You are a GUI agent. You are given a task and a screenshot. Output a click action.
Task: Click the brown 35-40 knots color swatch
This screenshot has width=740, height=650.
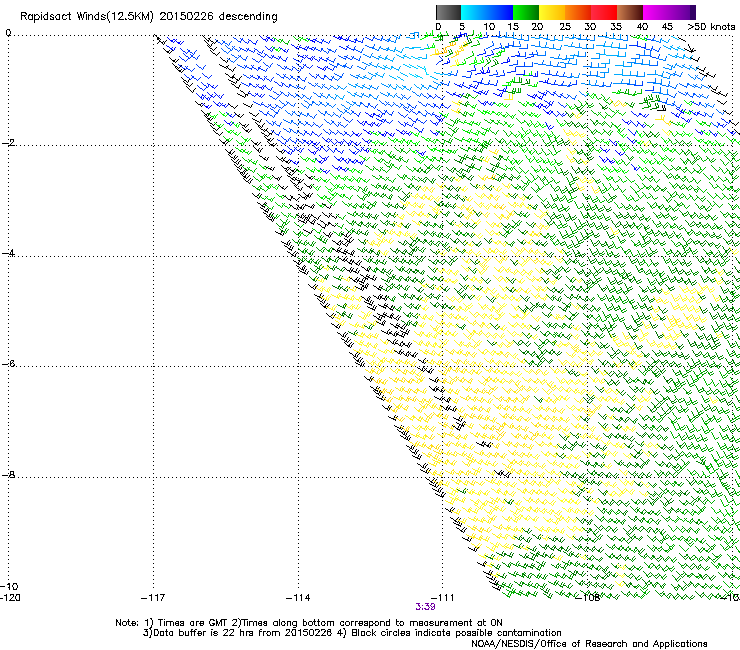(x=630, y=12)
